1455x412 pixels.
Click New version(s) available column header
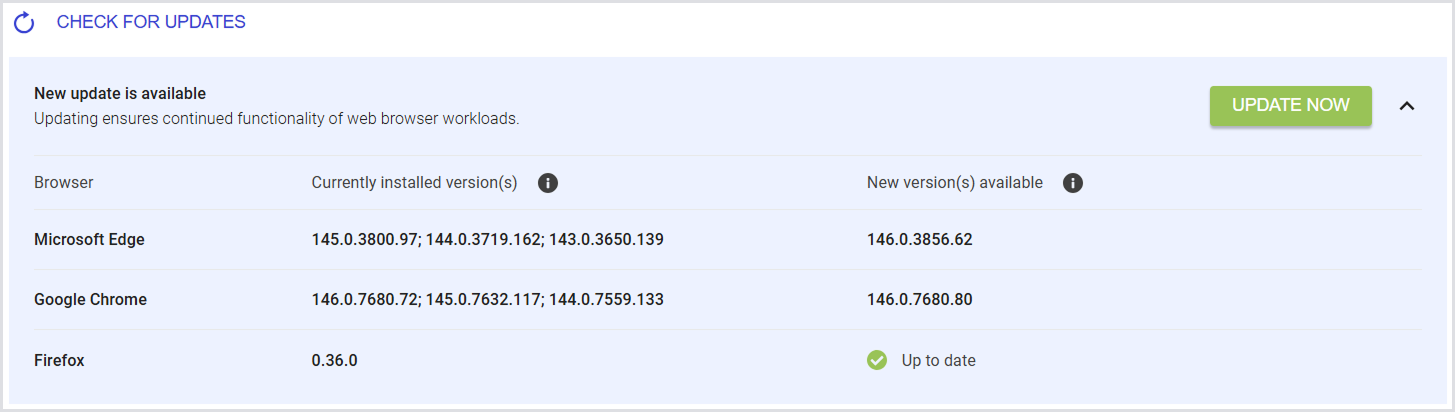[x=955, y=183]
